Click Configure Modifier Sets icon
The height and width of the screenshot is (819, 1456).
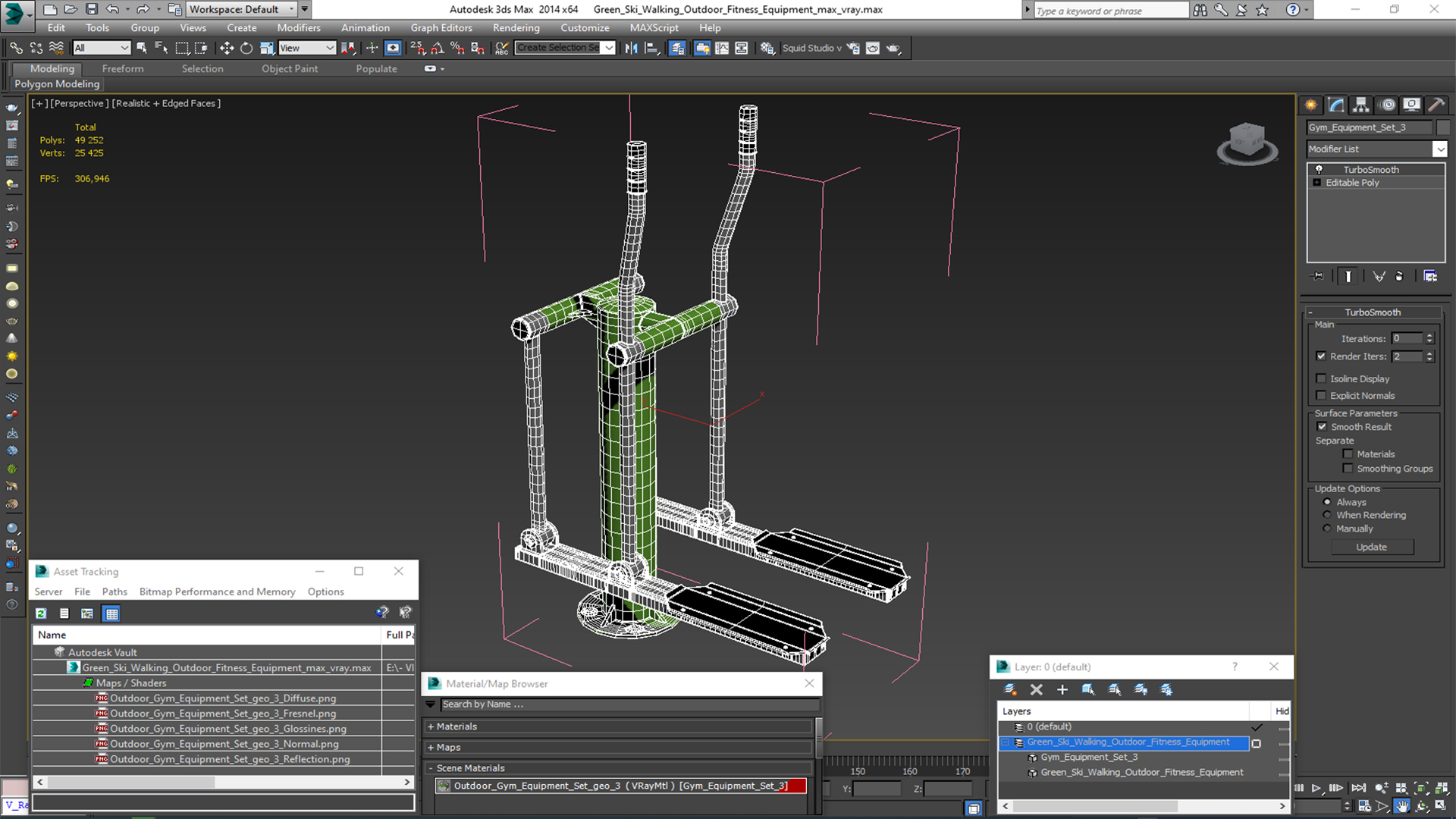(x=1430, y=276)
